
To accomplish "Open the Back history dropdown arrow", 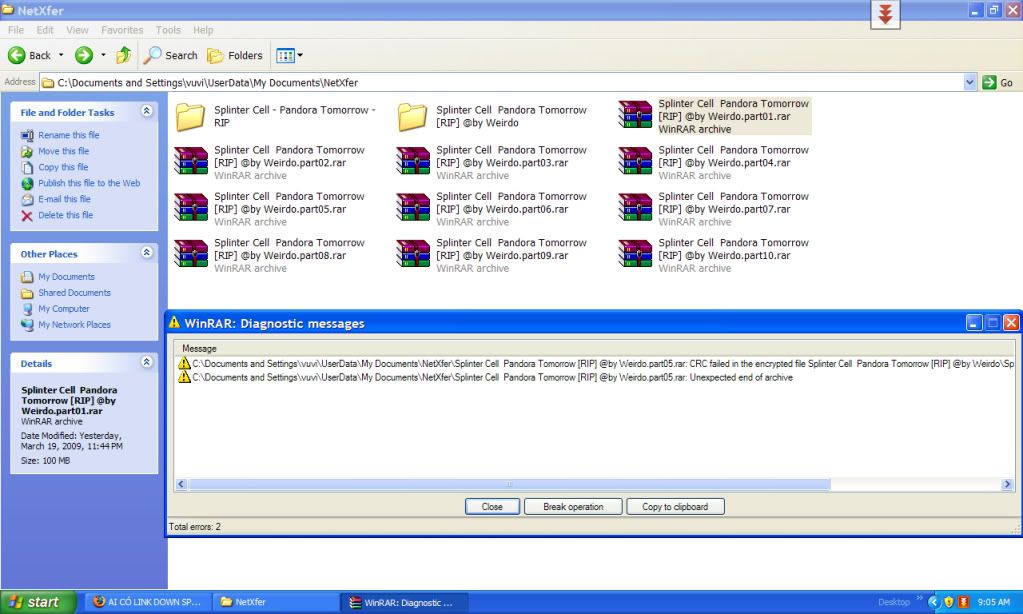I will (x=61, y=55).
